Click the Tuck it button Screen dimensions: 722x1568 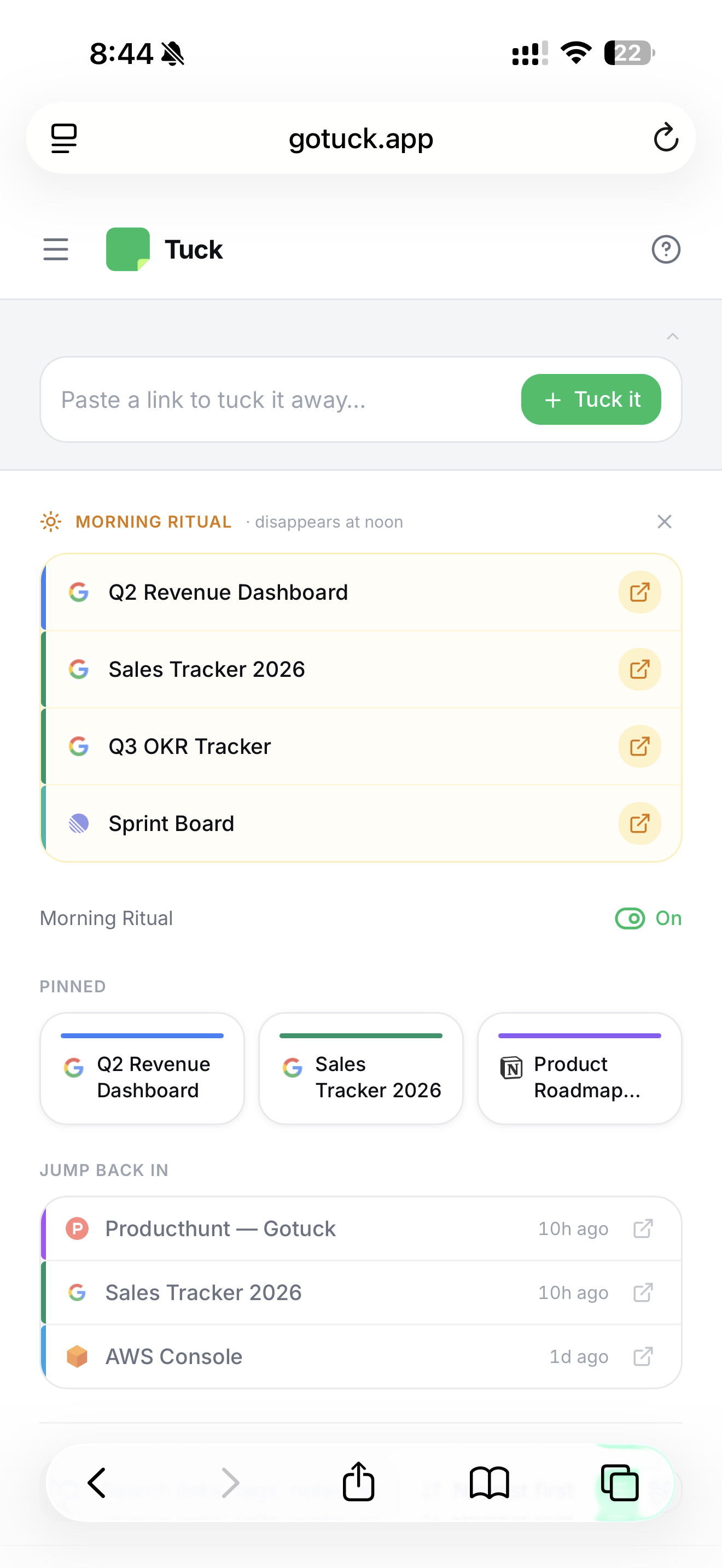(591, 399)
